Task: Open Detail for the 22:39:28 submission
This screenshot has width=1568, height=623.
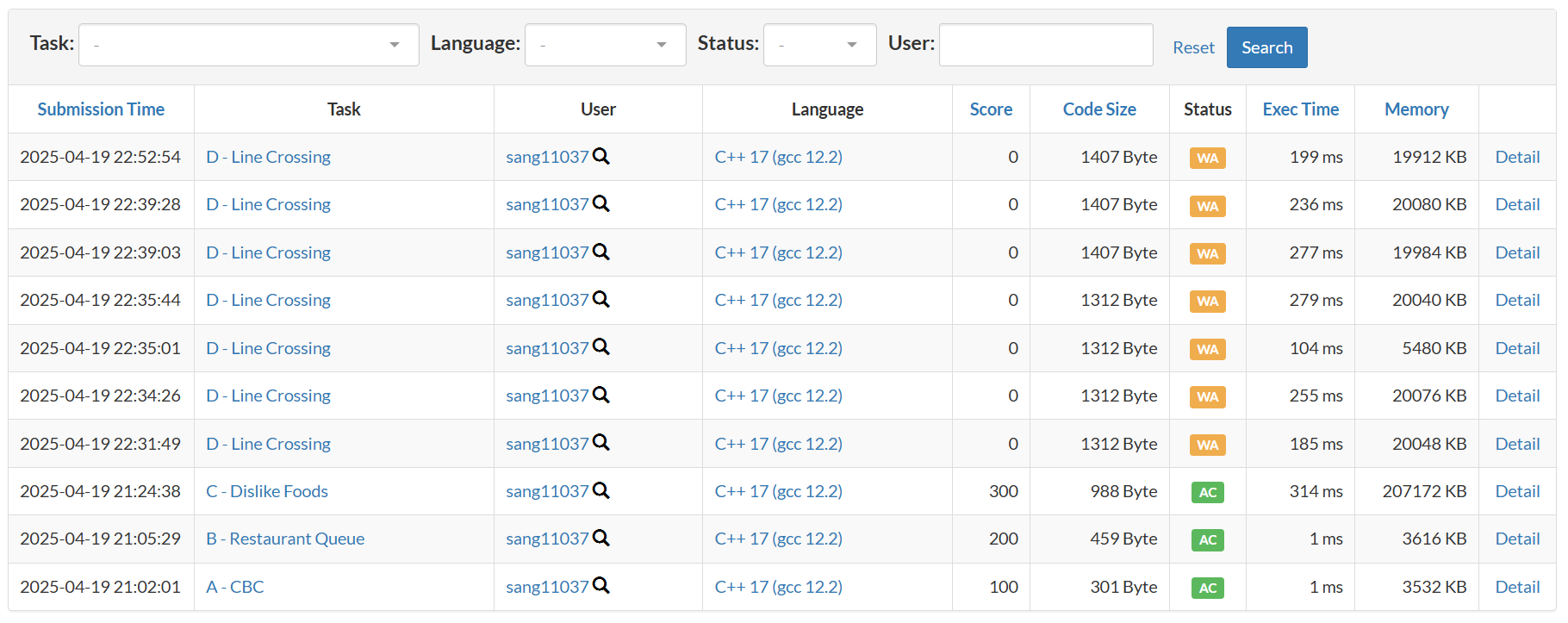Action: coord(1517,204)
